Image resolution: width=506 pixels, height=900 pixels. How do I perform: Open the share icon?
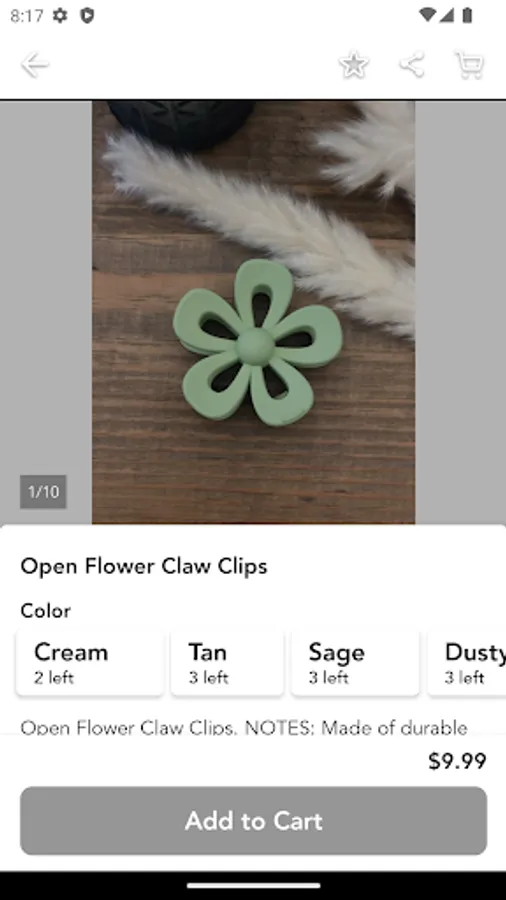coord(412,65)
